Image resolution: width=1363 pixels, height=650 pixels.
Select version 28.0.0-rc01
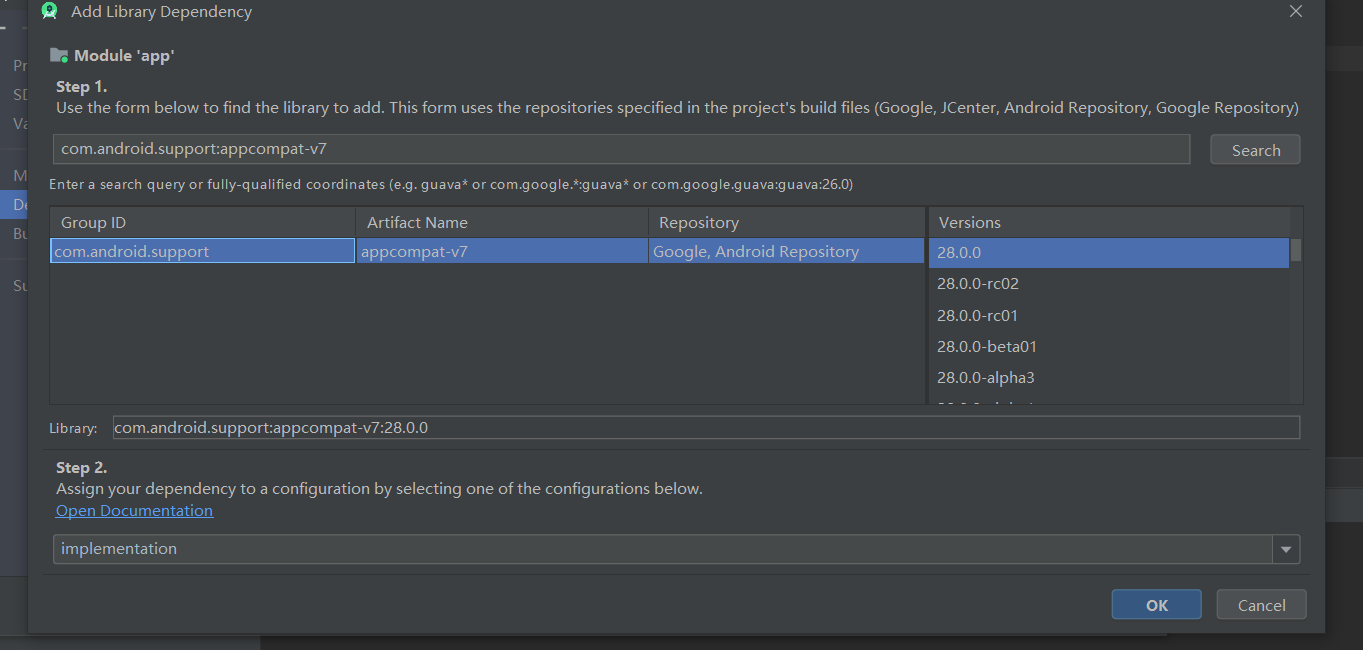1109,315
